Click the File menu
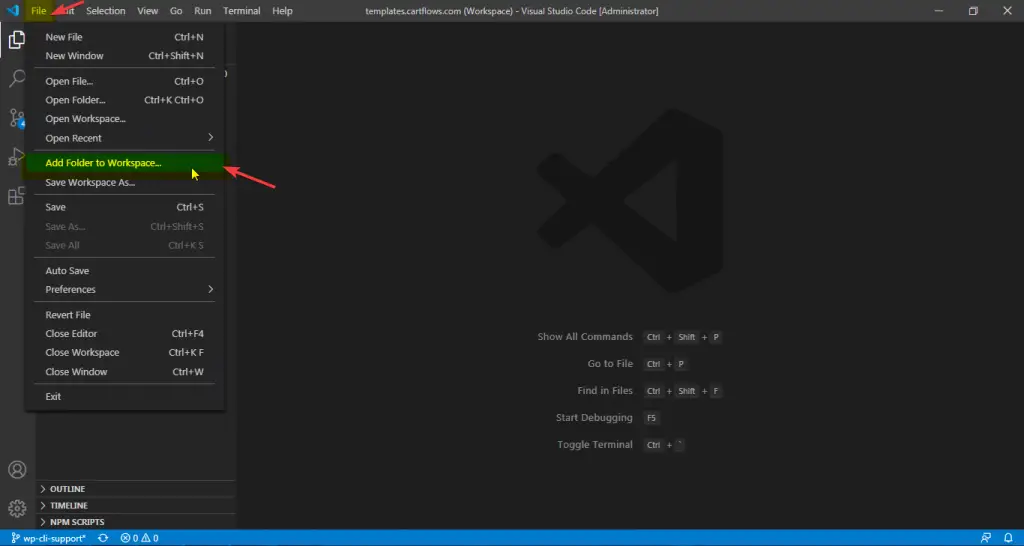Screen dimensions: 1024x546 pyautogui.click(x=39, y=10)
